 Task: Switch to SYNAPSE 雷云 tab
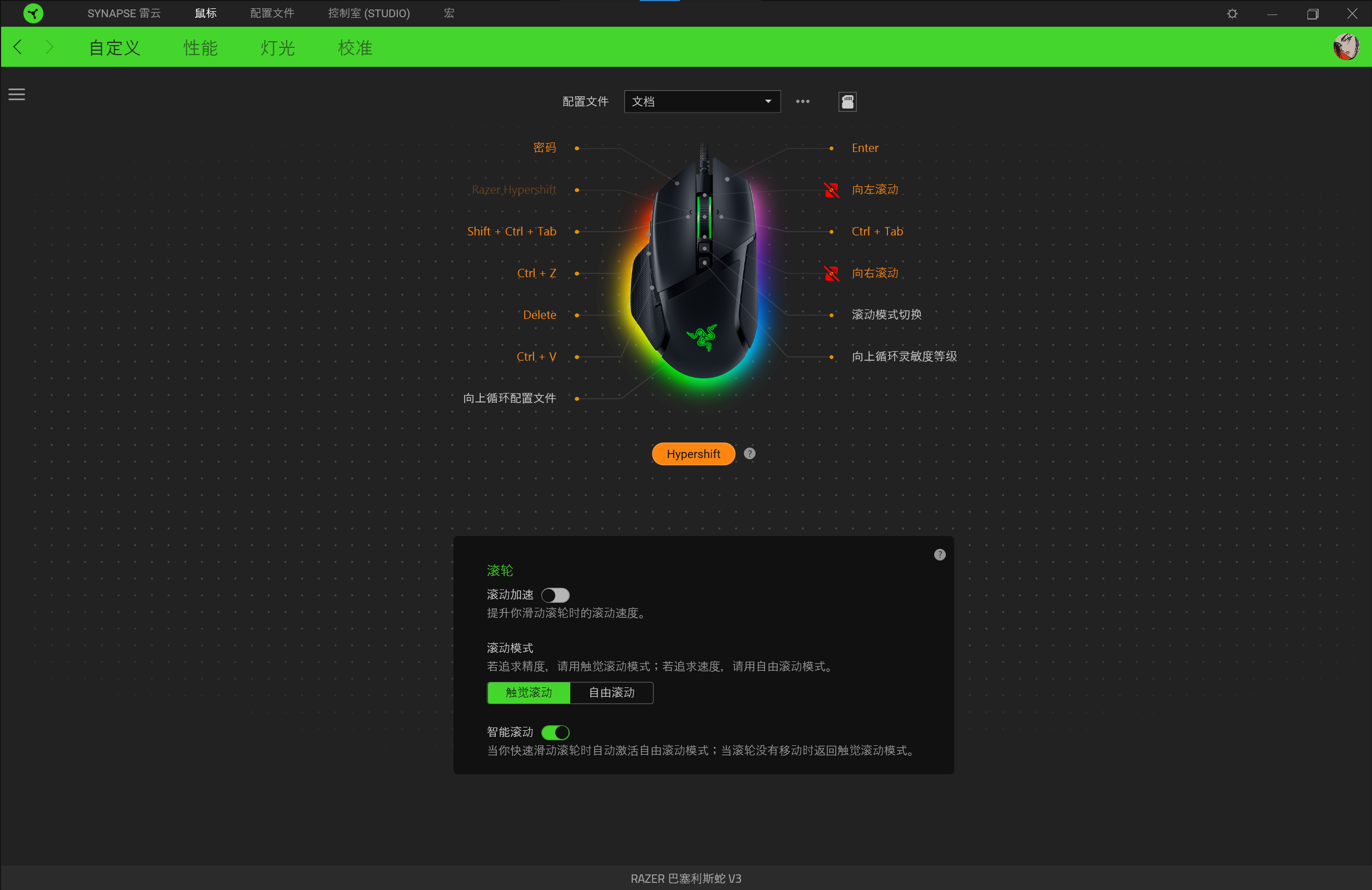coord(124,13)
